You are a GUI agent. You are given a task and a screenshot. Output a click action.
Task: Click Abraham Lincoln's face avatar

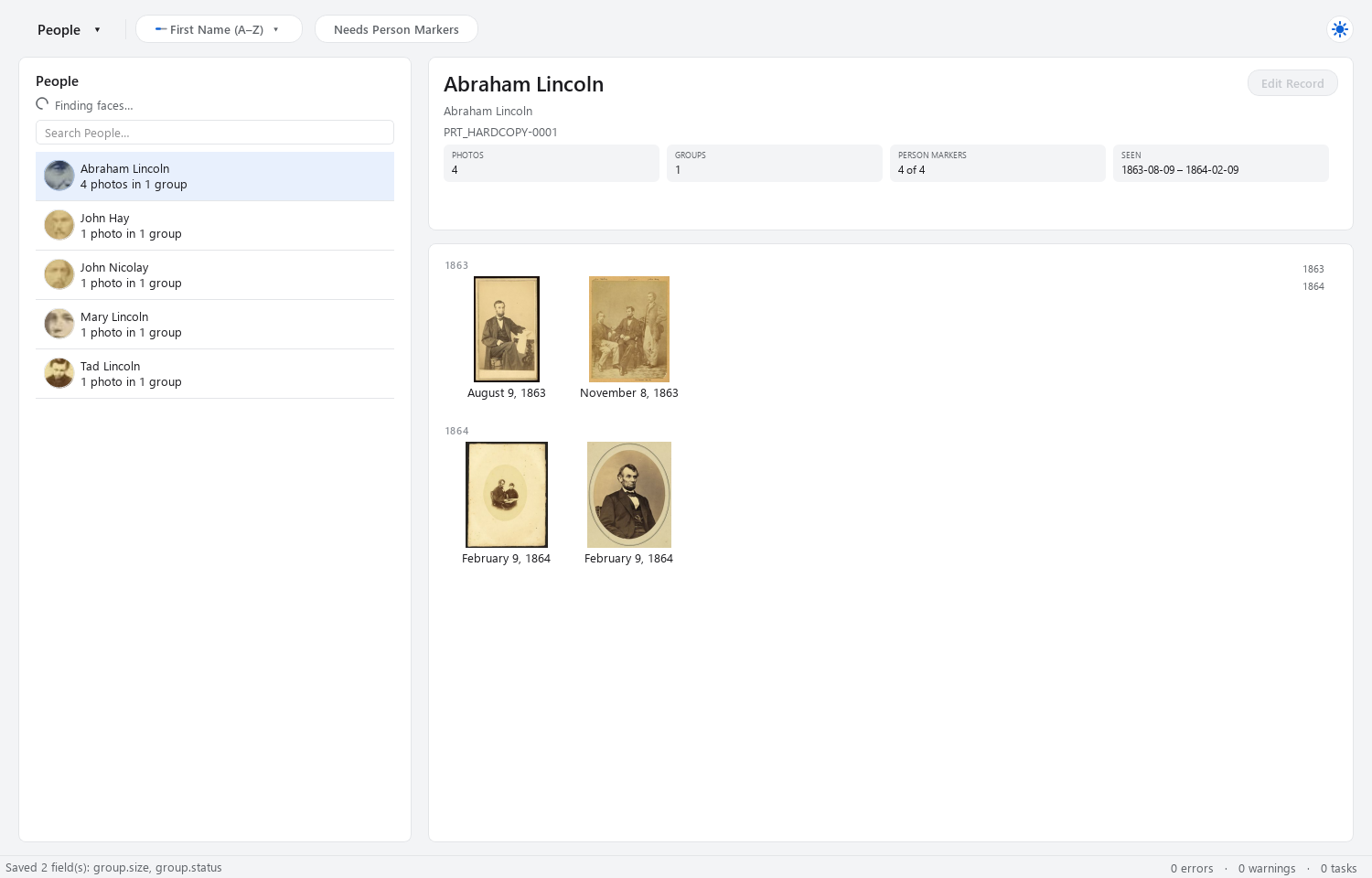click(59, 176)
